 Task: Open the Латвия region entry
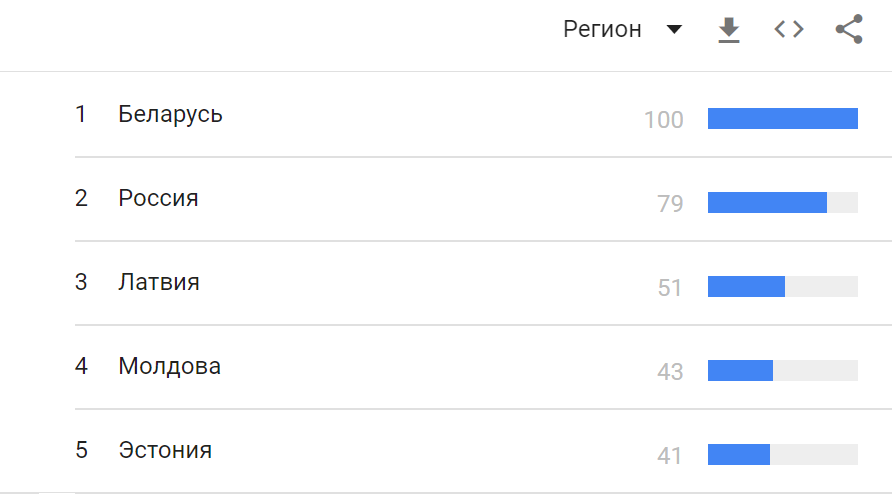(x=159, y=282)
